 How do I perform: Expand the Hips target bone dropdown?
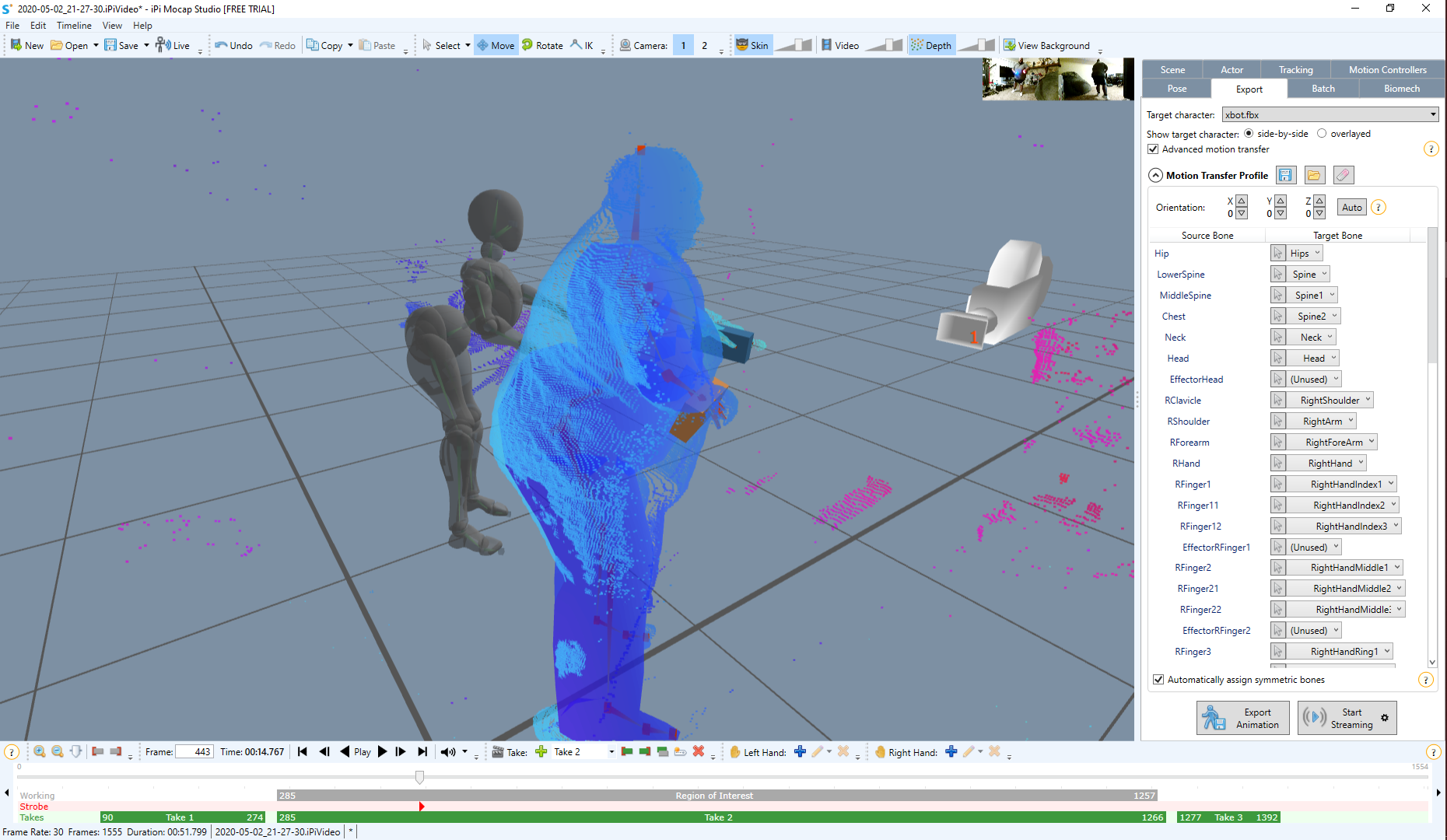1305,254
